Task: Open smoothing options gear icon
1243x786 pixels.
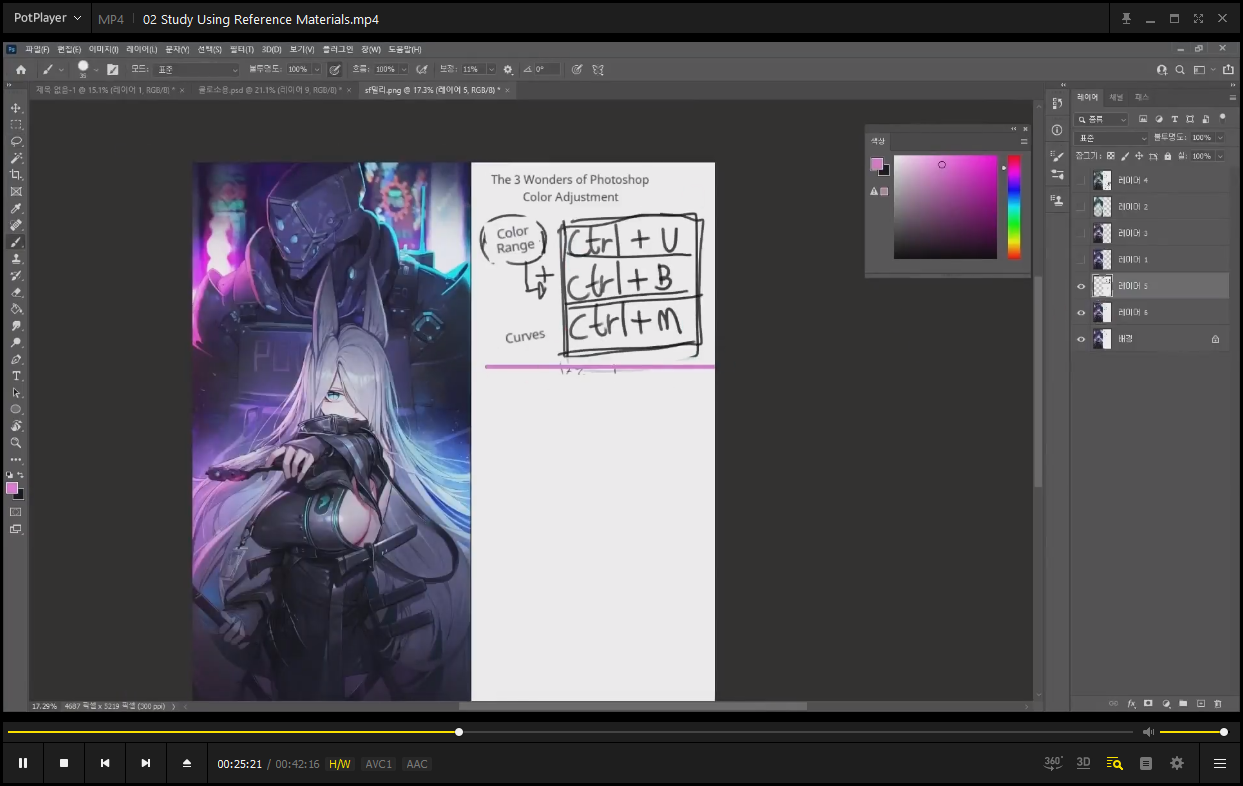Action: [508, 69]
